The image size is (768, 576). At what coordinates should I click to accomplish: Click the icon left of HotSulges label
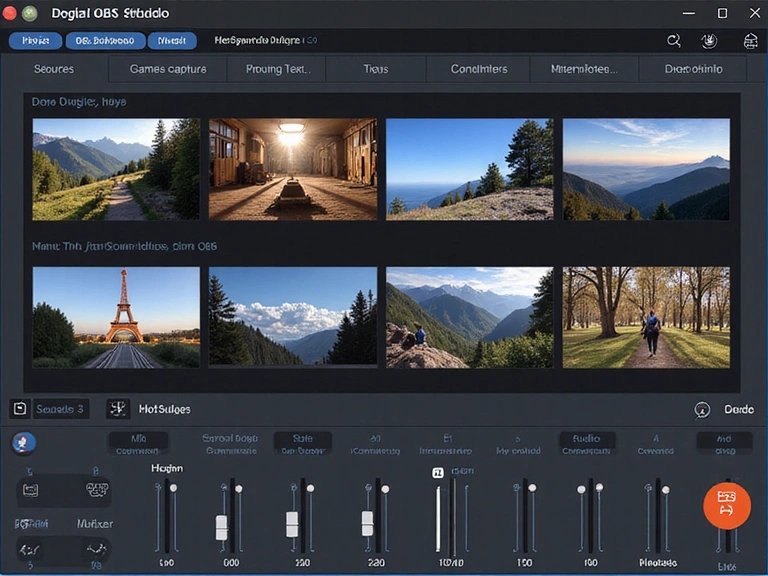point(118,408)
